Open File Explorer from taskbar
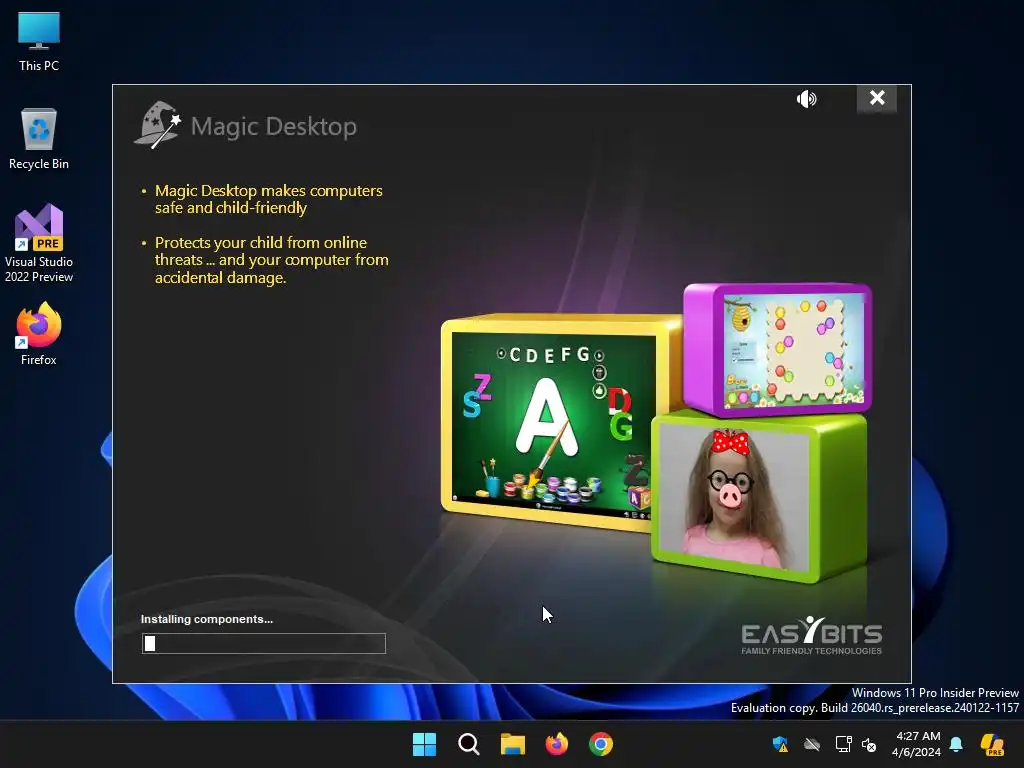The width and height of the screenshot is (1024, 768). 513,744
